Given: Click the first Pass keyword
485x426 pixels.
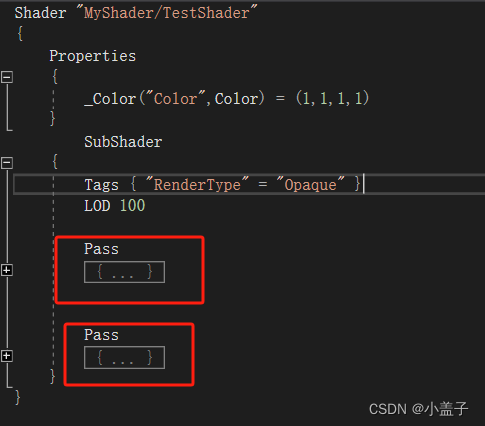Looking at the screenshot, I should pos(101,249).
